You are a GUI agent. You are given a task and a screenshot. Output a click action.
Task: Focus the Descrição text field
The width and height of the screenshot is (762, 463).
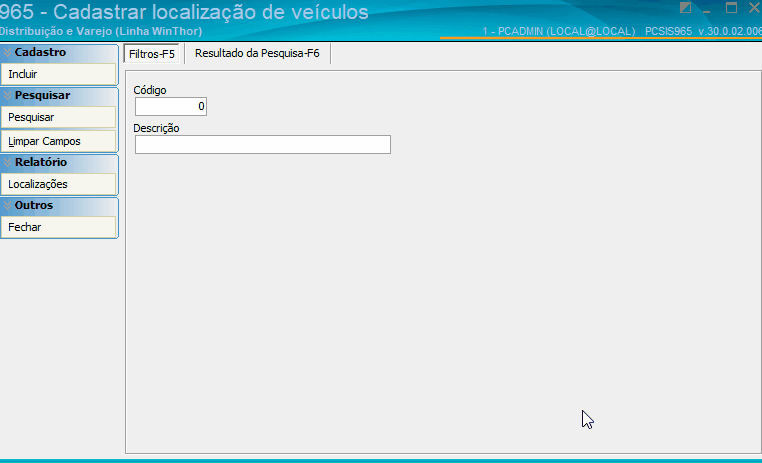(263, 144)
